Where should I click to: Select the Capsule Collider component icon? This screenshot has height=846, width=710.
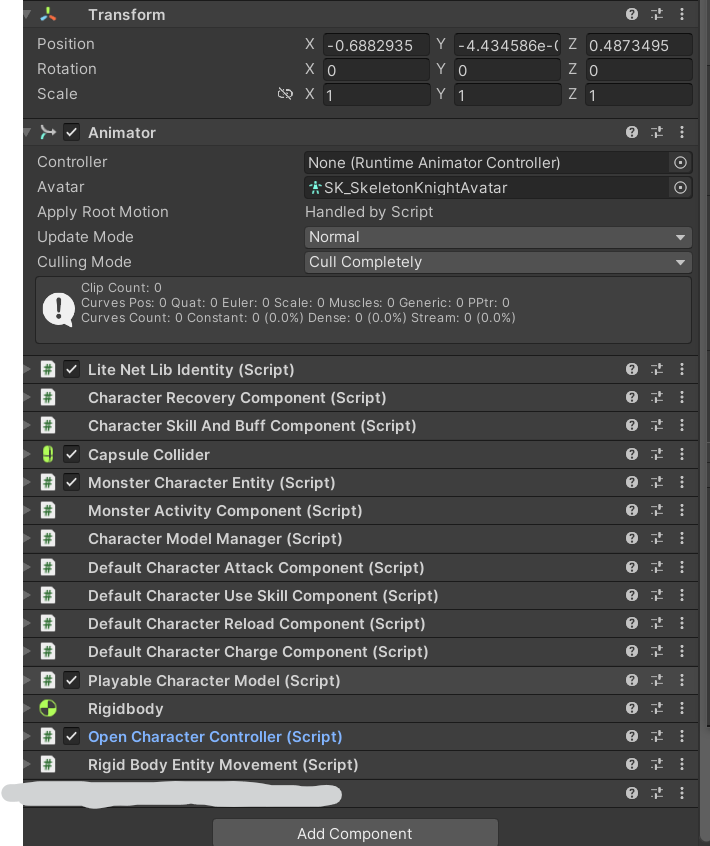[x=47, y=454]
